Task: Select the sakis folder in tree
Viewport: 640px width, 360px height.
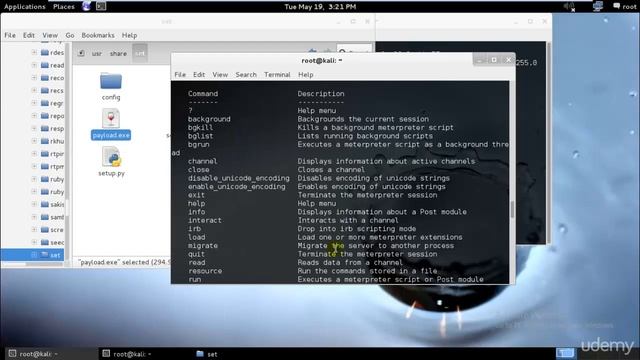Action: [53, 204]
